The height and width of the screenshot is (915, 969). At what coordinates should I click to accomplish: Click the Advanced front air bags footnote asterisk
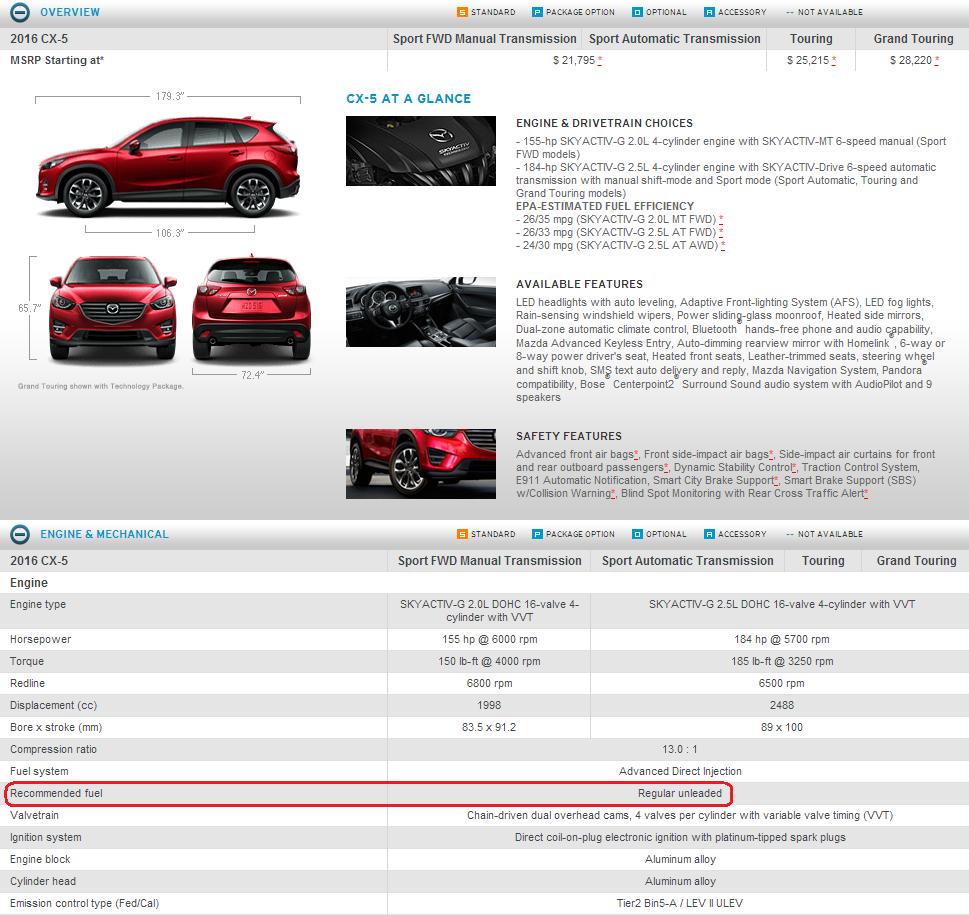(x=636, y=455)
